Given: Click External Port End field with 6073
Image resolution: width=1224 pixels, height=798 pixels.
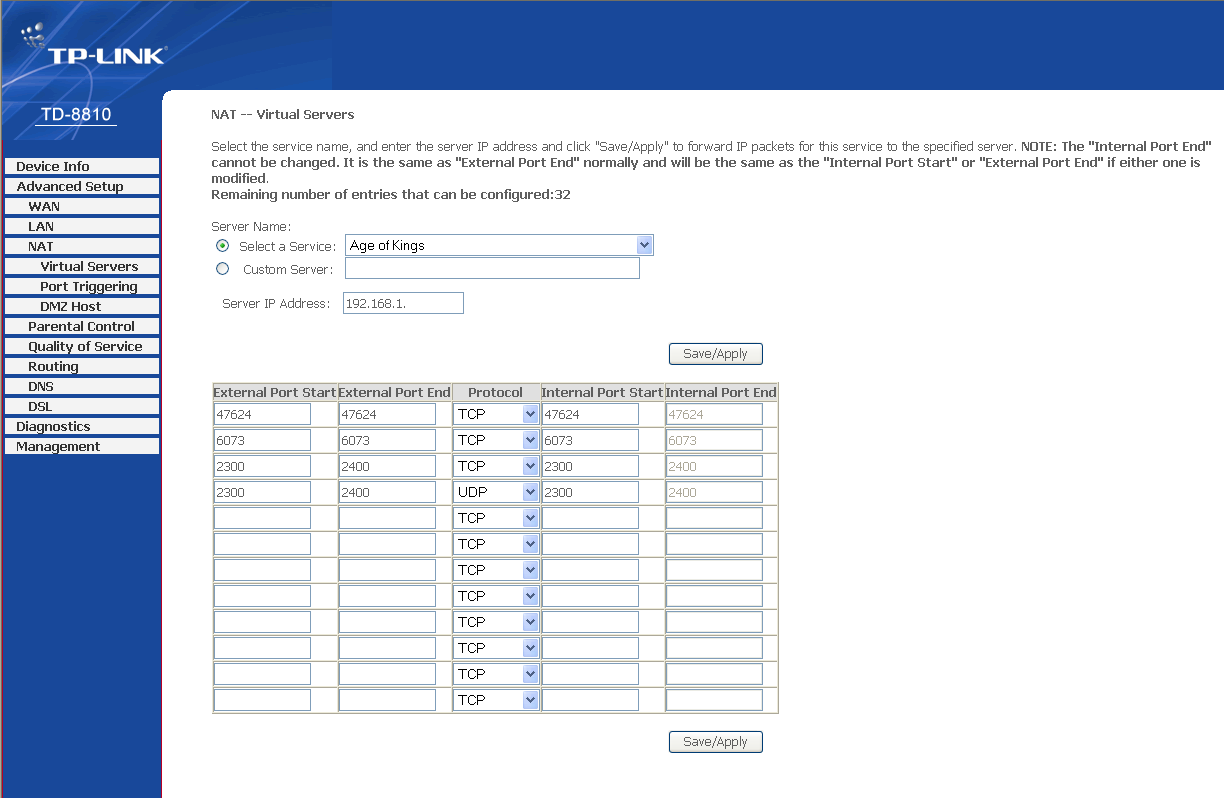Looking at the screenshot, I should [387, 440].
